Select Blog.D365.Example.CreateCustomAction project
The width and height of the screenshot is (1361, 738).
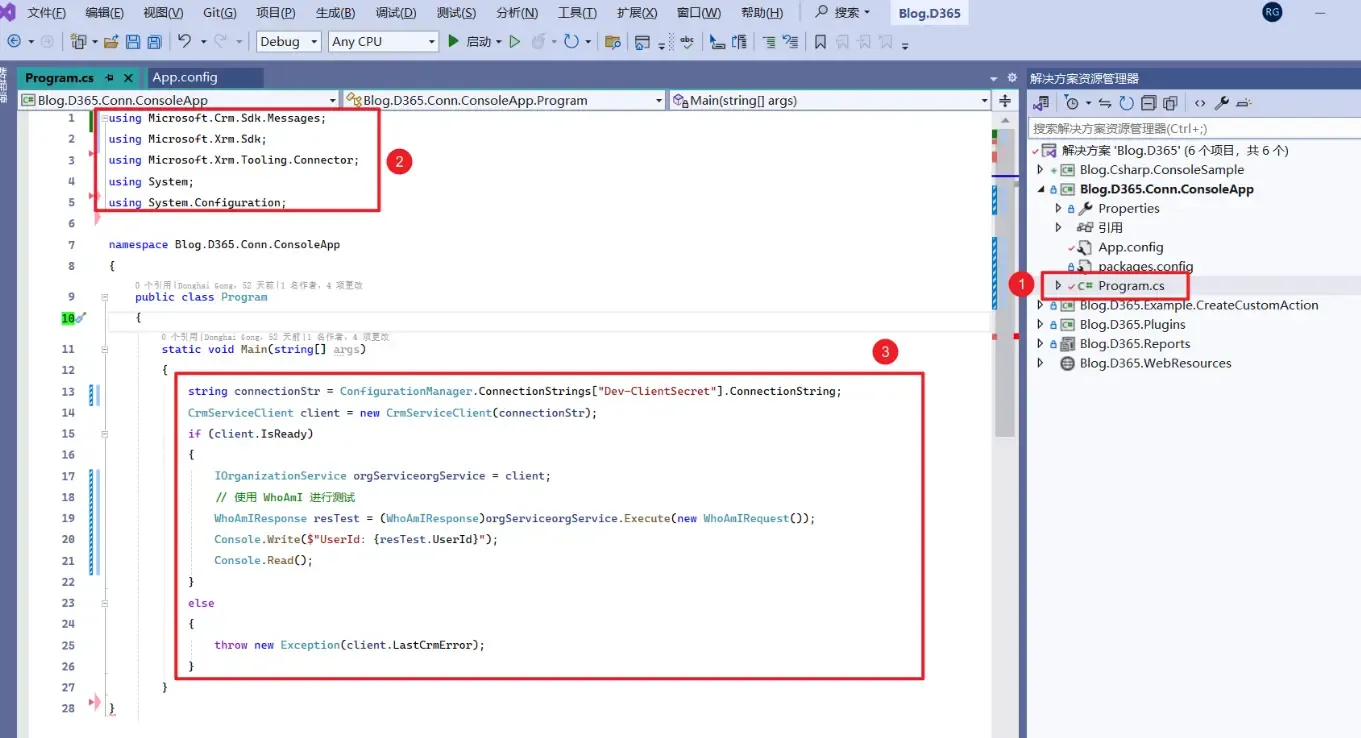[x=1198, y=305]
